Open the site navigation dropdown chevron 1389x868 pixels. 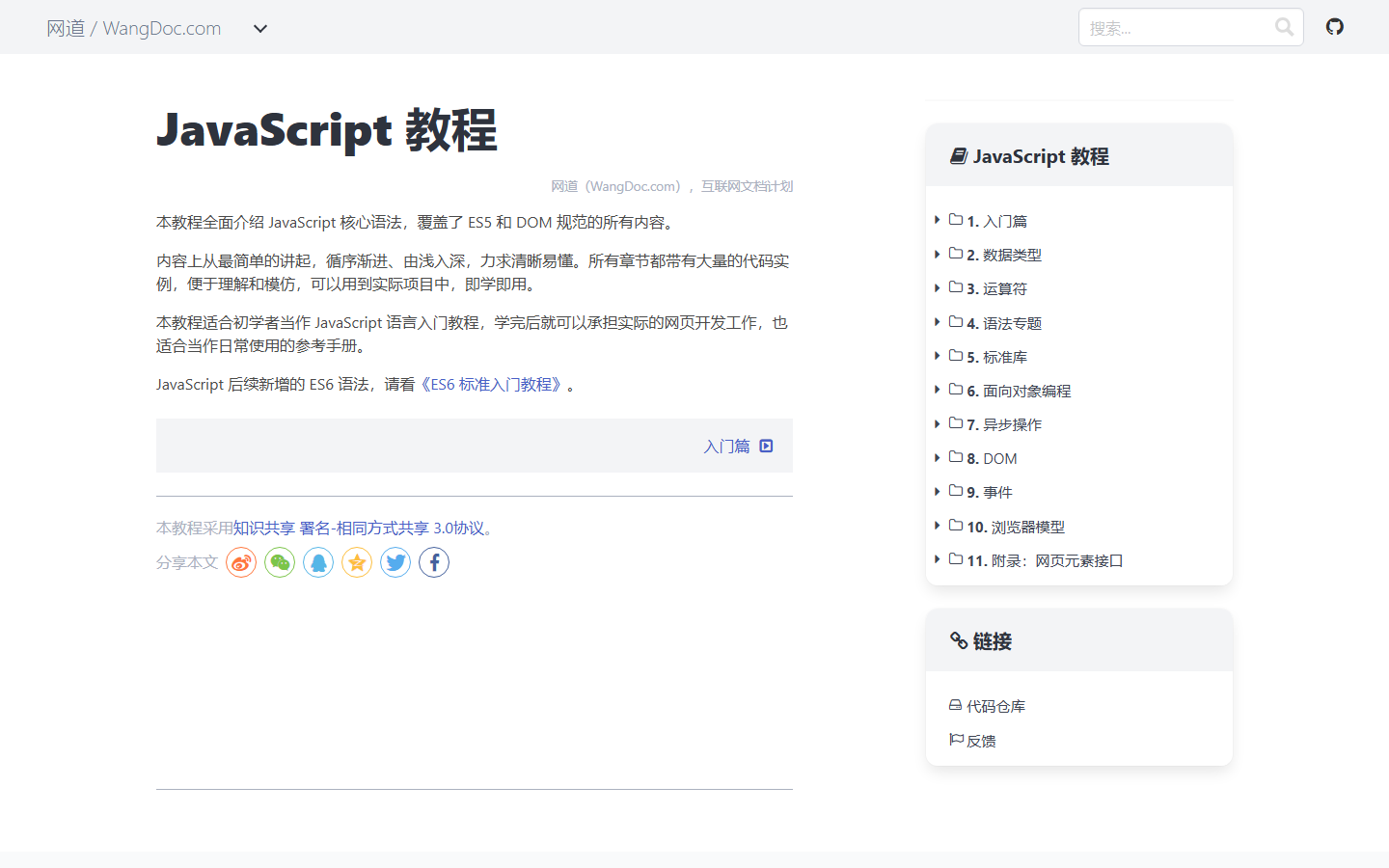coord(260,29)
